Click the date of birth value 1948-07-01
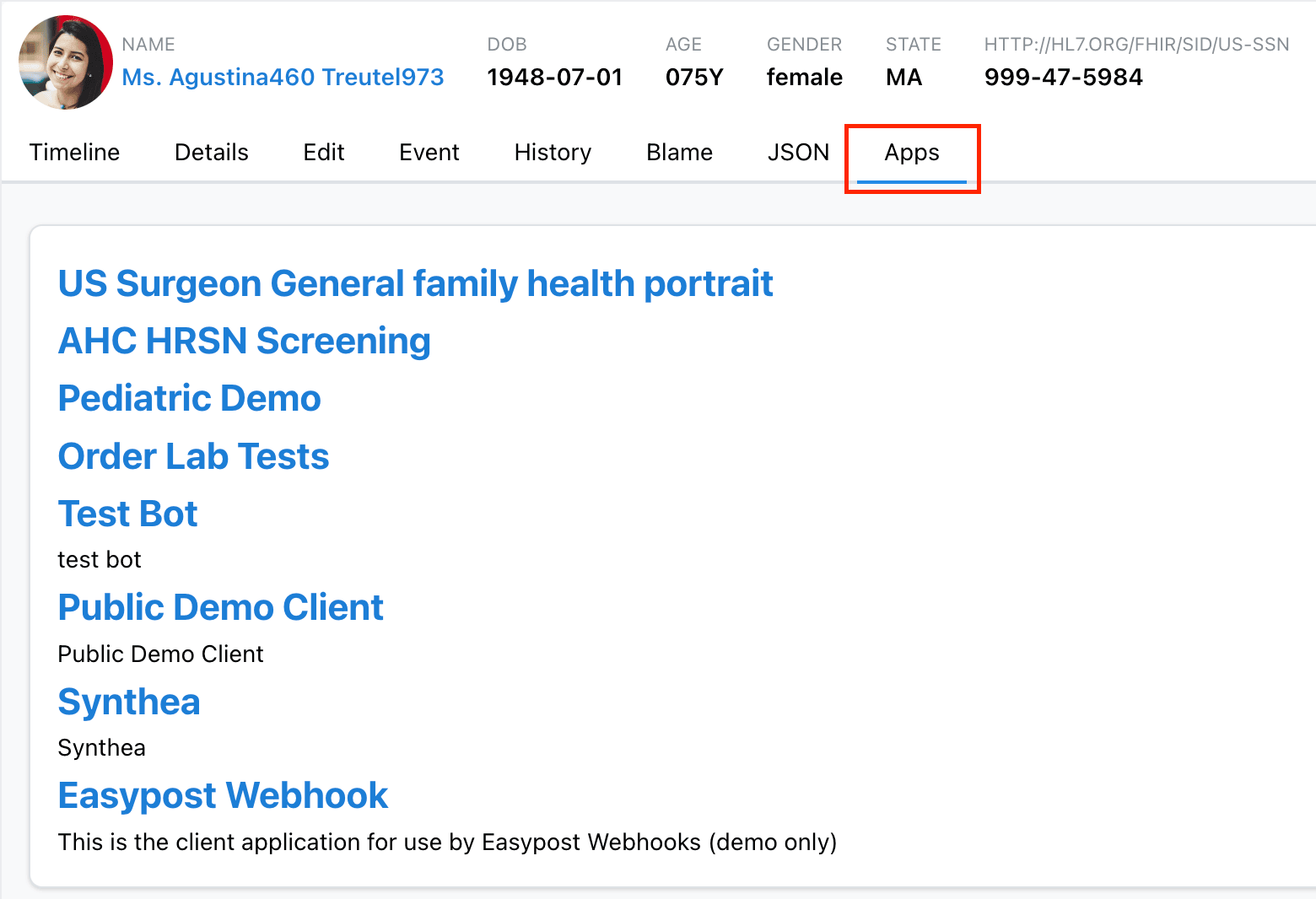The width and height of the screenshot is (1316, 899). click(x=554, y=77)
